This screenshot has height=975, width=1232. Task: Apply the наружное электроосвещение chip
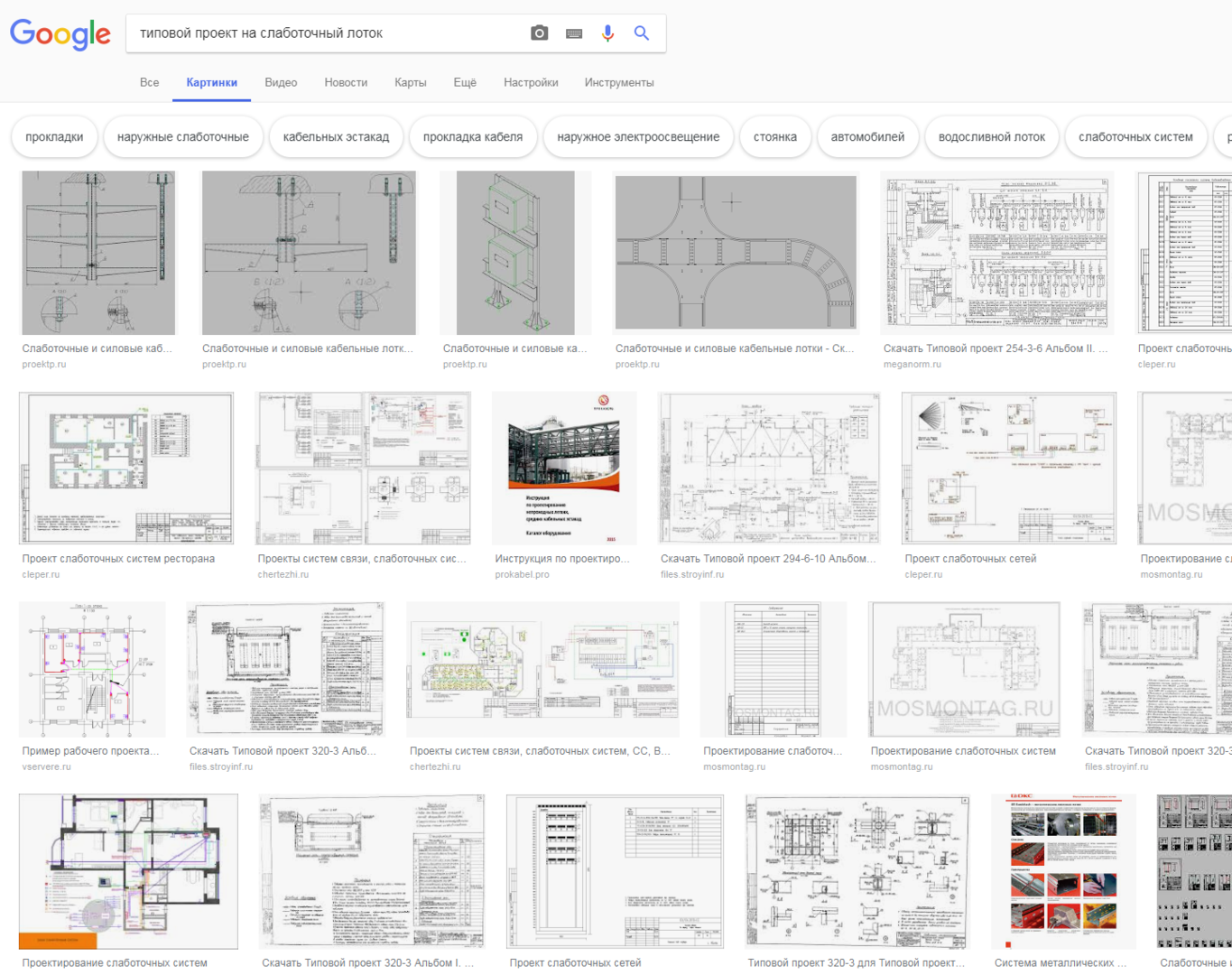coord(638,137)
